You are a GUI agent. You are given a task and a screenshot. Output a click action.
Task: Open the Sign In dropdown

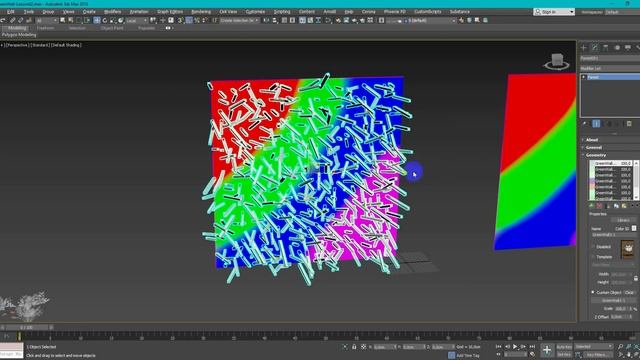tap(554, 12)
